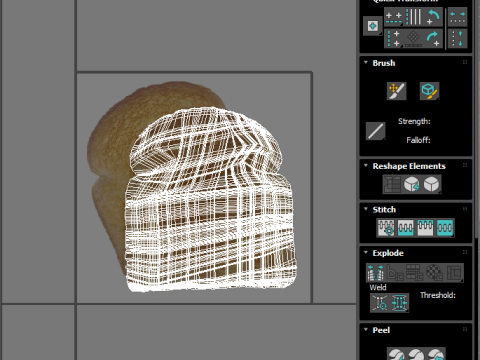The image size is (480, 360).
Task: Flatten by smoothing group in Explode
Action: tap(414, 273)
